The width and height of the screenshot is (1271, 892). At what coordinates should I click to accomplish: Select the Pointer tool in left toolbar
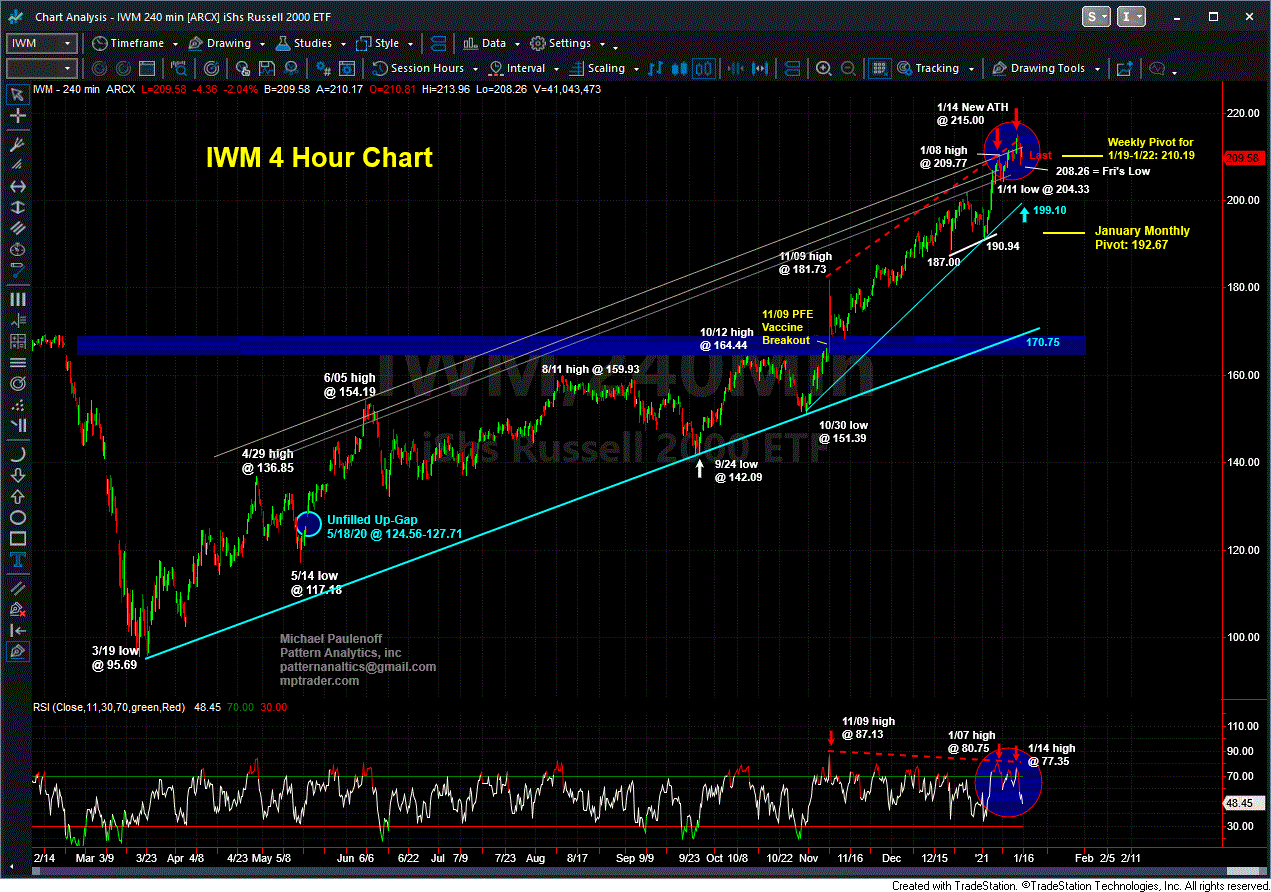(x=18, y=95)
